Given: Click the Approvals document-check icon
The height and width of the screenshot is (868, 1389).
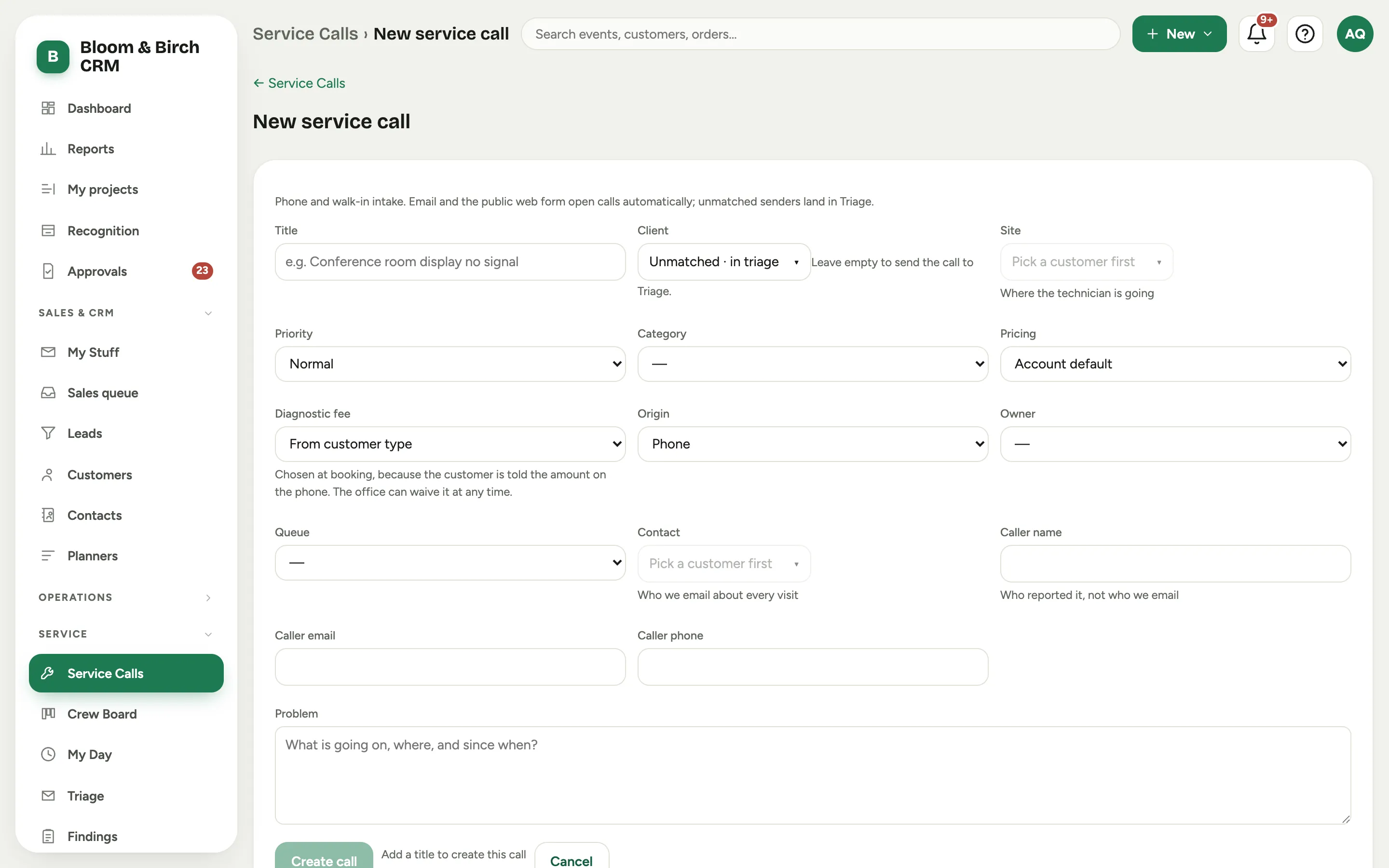Looking at the screenshot, I should pos(48,271).
